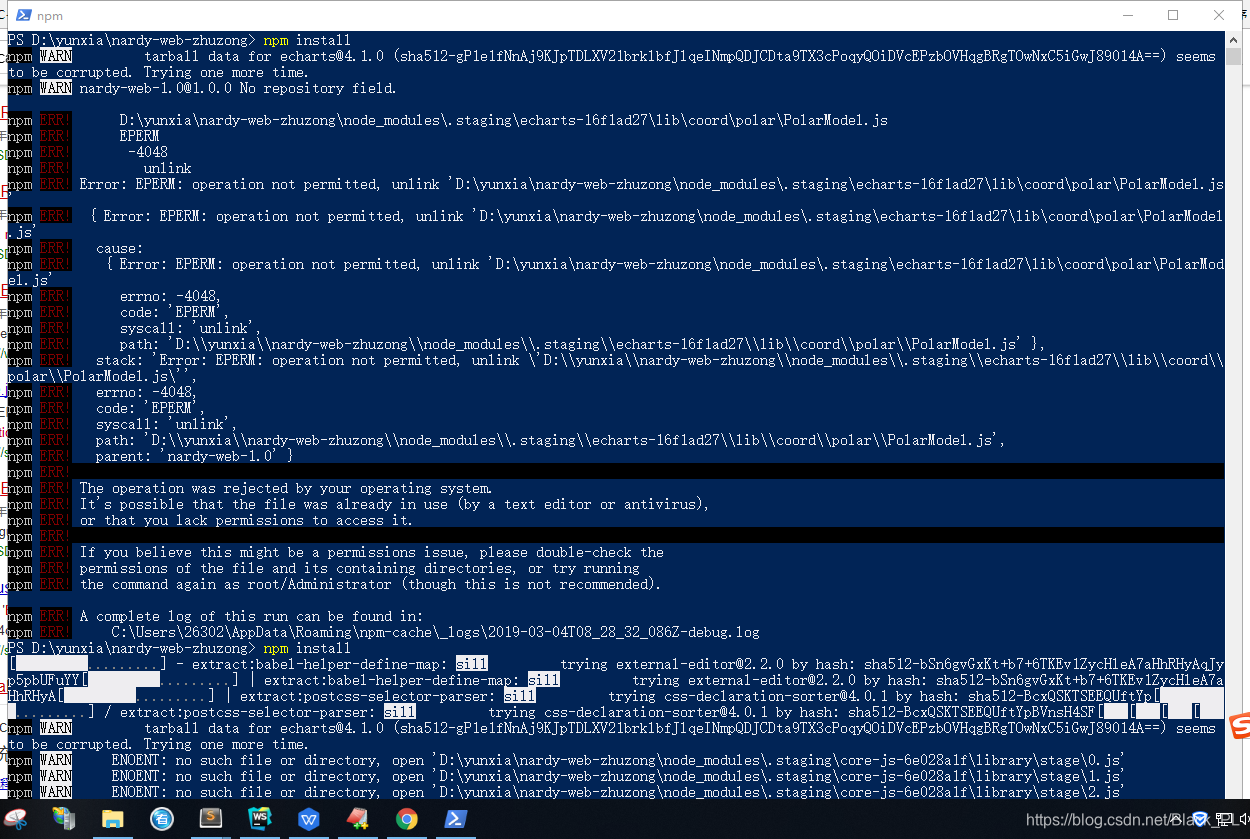The height and width of the screenshot is (839, 1250).
Task: Click the vertical scrollbar of the terminal
Action: 1234,415
